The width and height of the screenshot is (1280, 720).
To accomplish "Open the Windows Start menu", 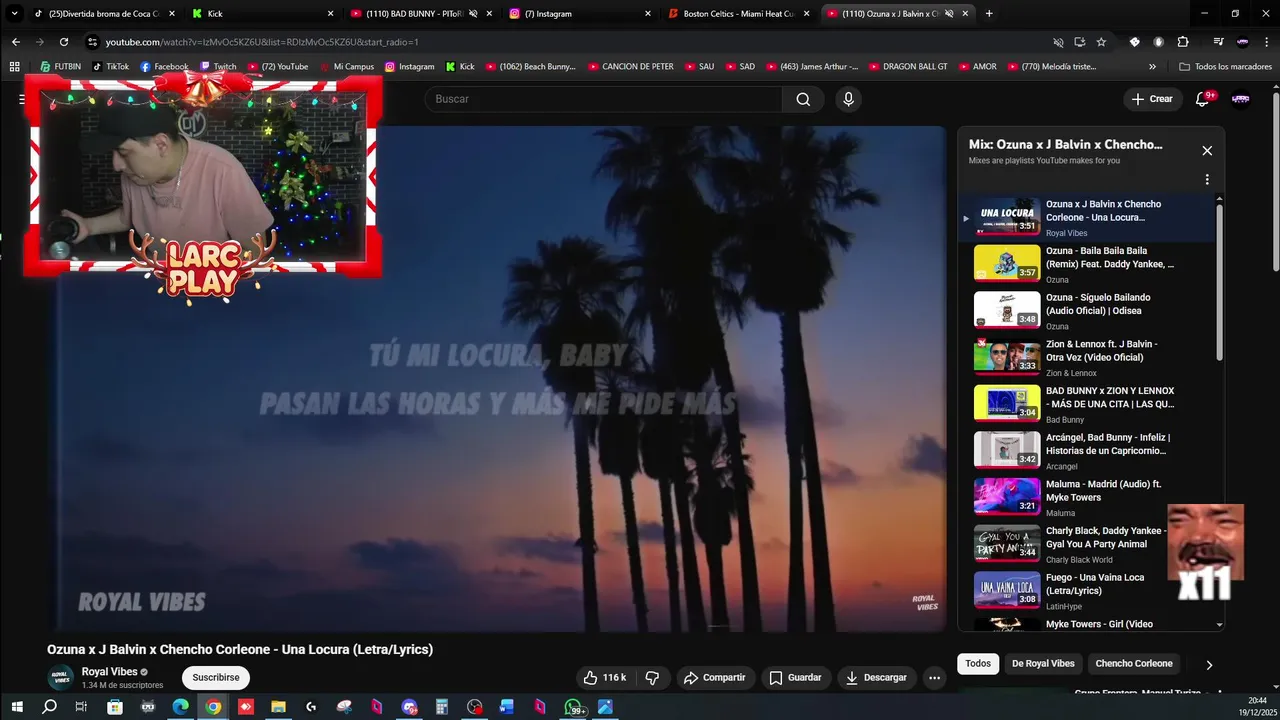I will [17, 707].
